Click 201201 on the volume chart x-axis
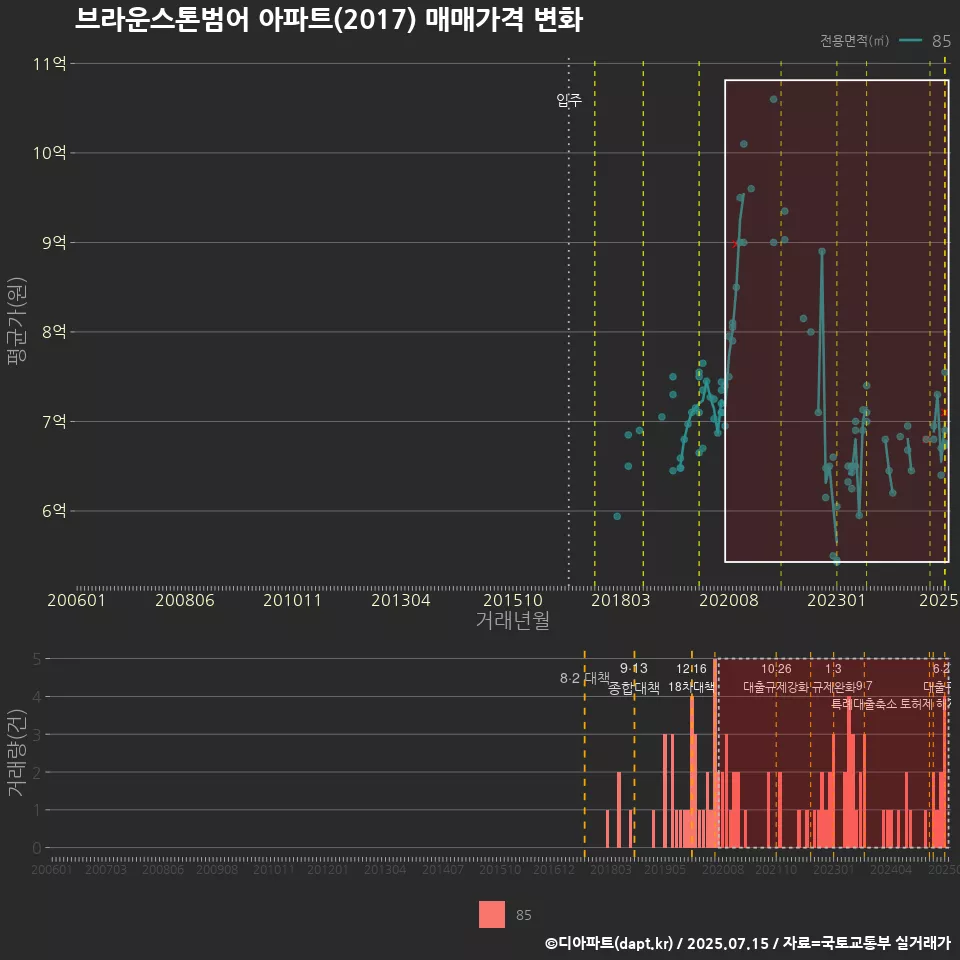 [328, 869]
